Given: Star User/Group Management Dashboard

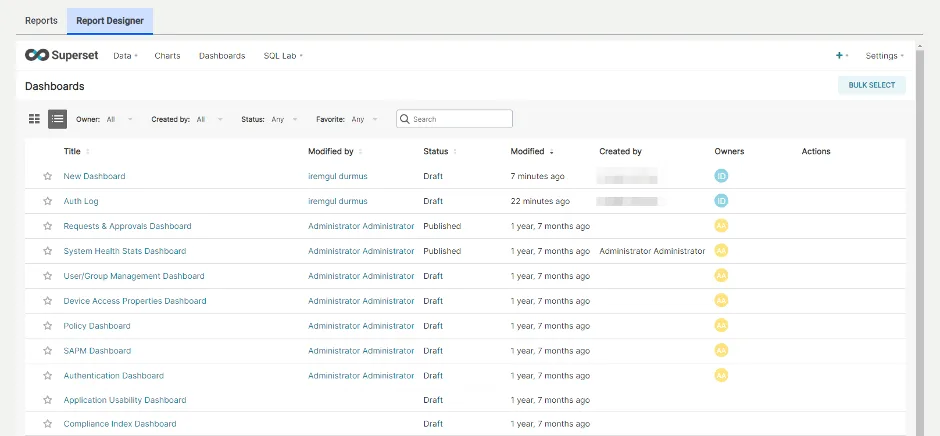Looking at the screenshot, I should click(47, 276).
